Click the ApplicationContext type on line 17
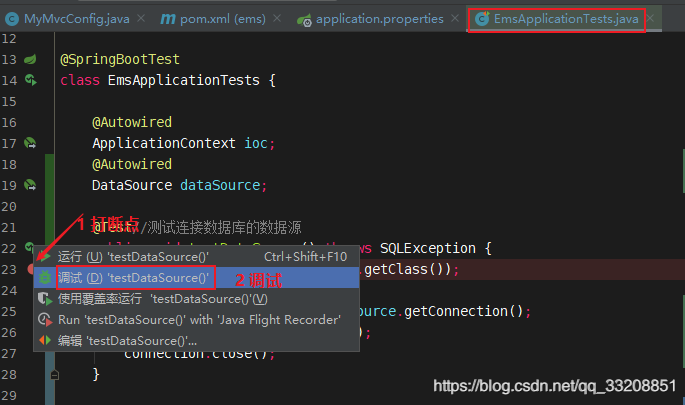 point(164,143)
